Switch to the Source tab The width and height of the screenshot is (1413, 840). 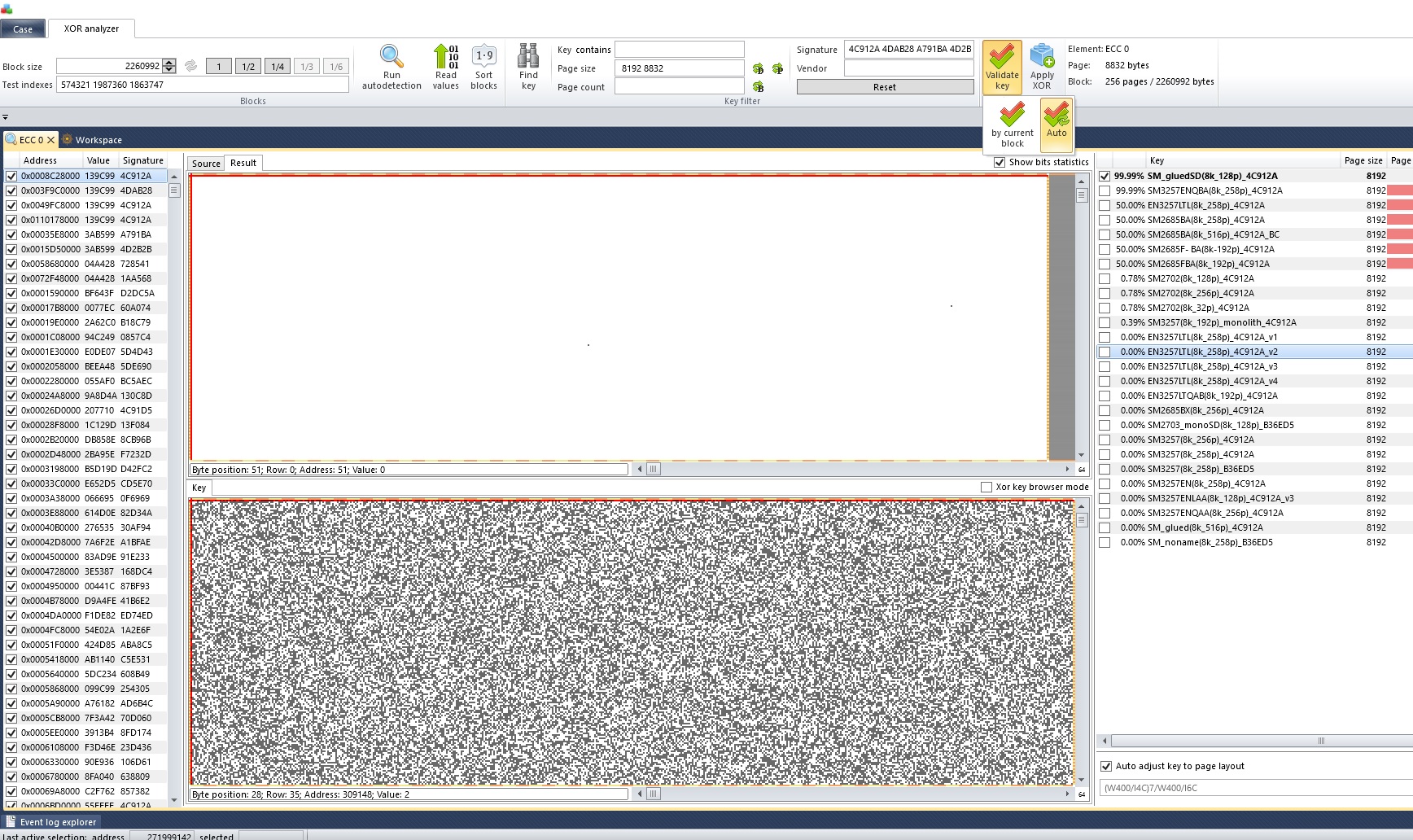click(x=206, y=164)
